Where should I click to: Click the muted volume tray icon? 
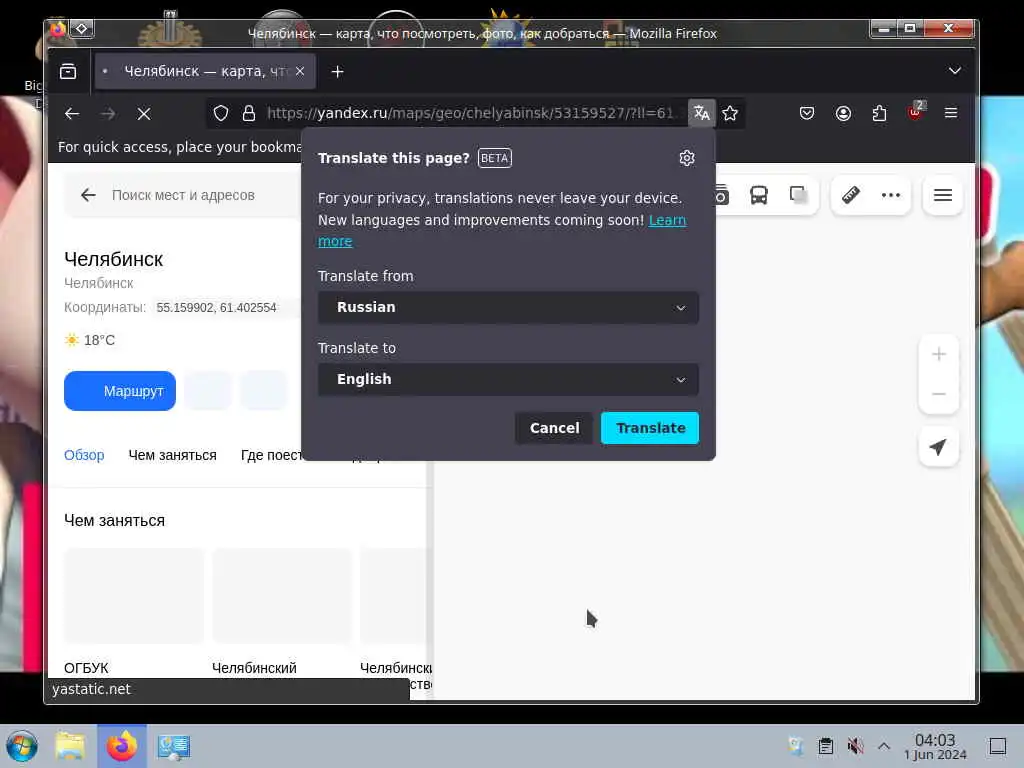click(x=855, y=746)
